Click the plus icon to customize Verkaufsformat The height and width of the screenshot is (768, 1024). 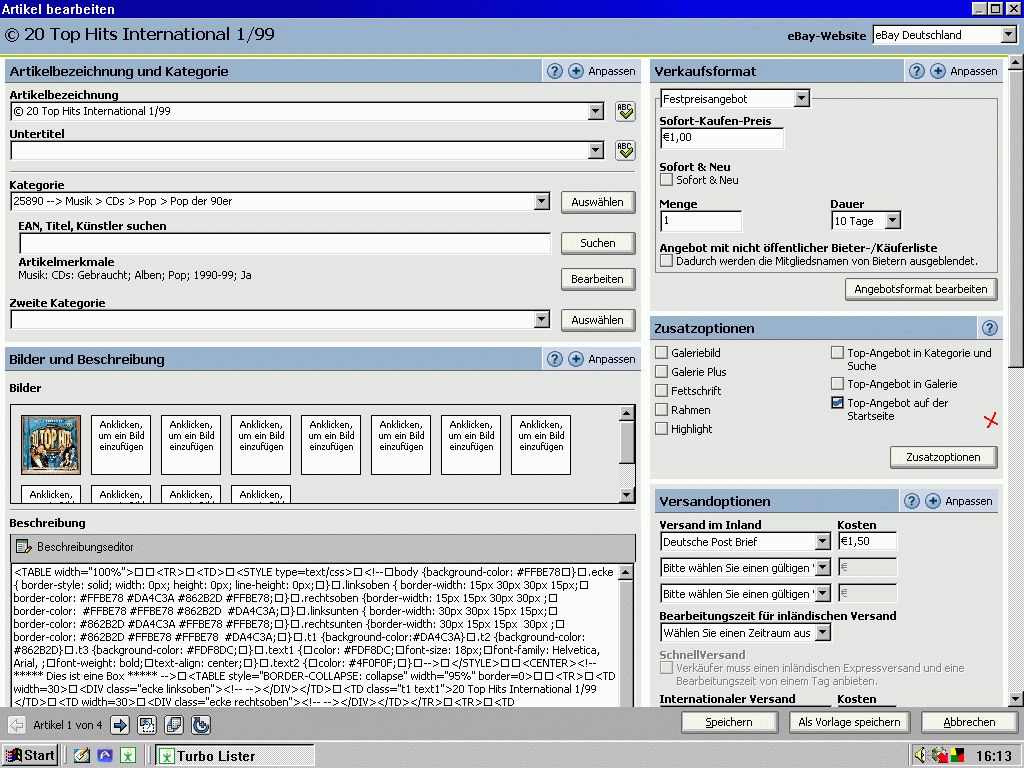pyautogui.click(x=938, y=71)
